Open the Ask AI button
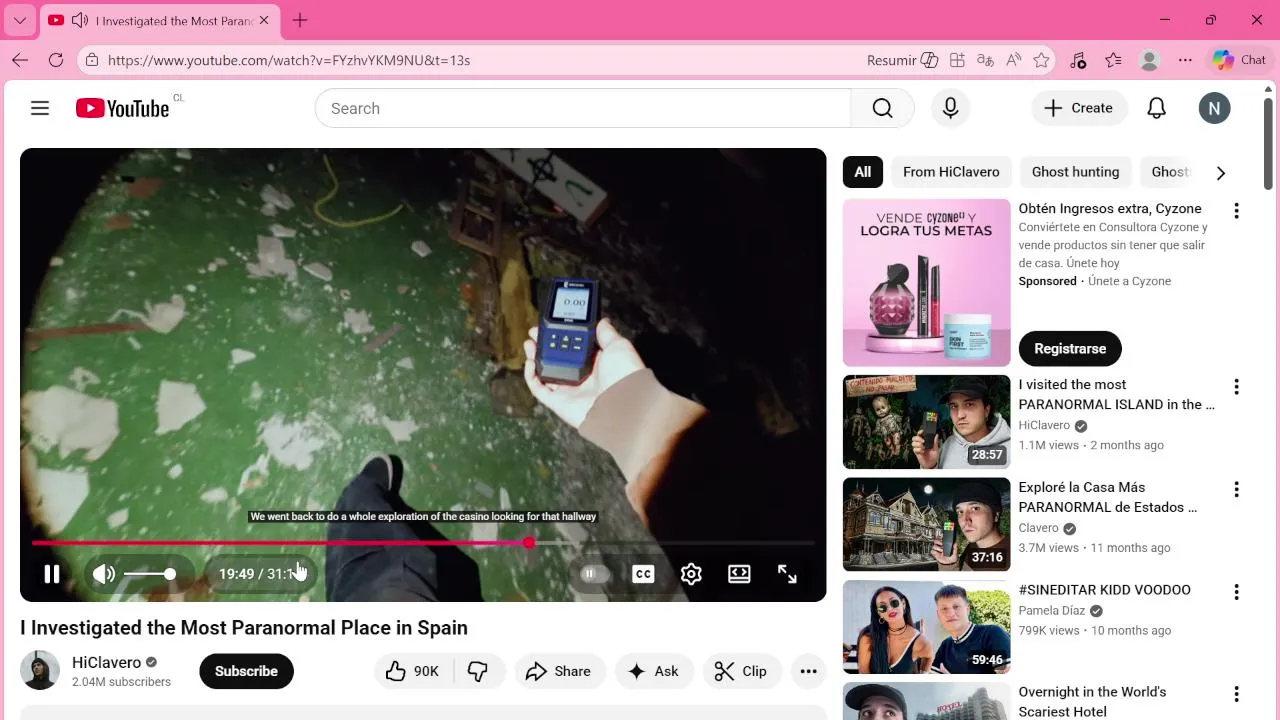1280x720 pixels. 654,671
